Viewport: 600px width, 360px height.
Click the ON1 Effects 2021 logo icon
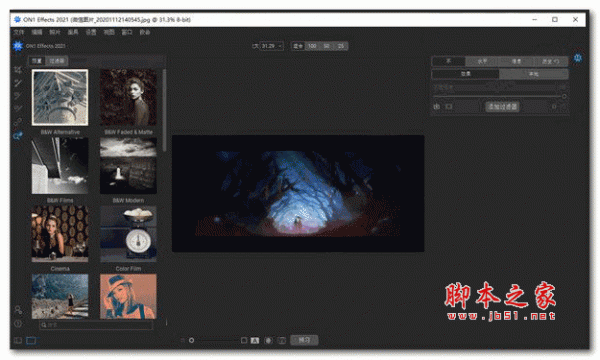pos(18,46)
